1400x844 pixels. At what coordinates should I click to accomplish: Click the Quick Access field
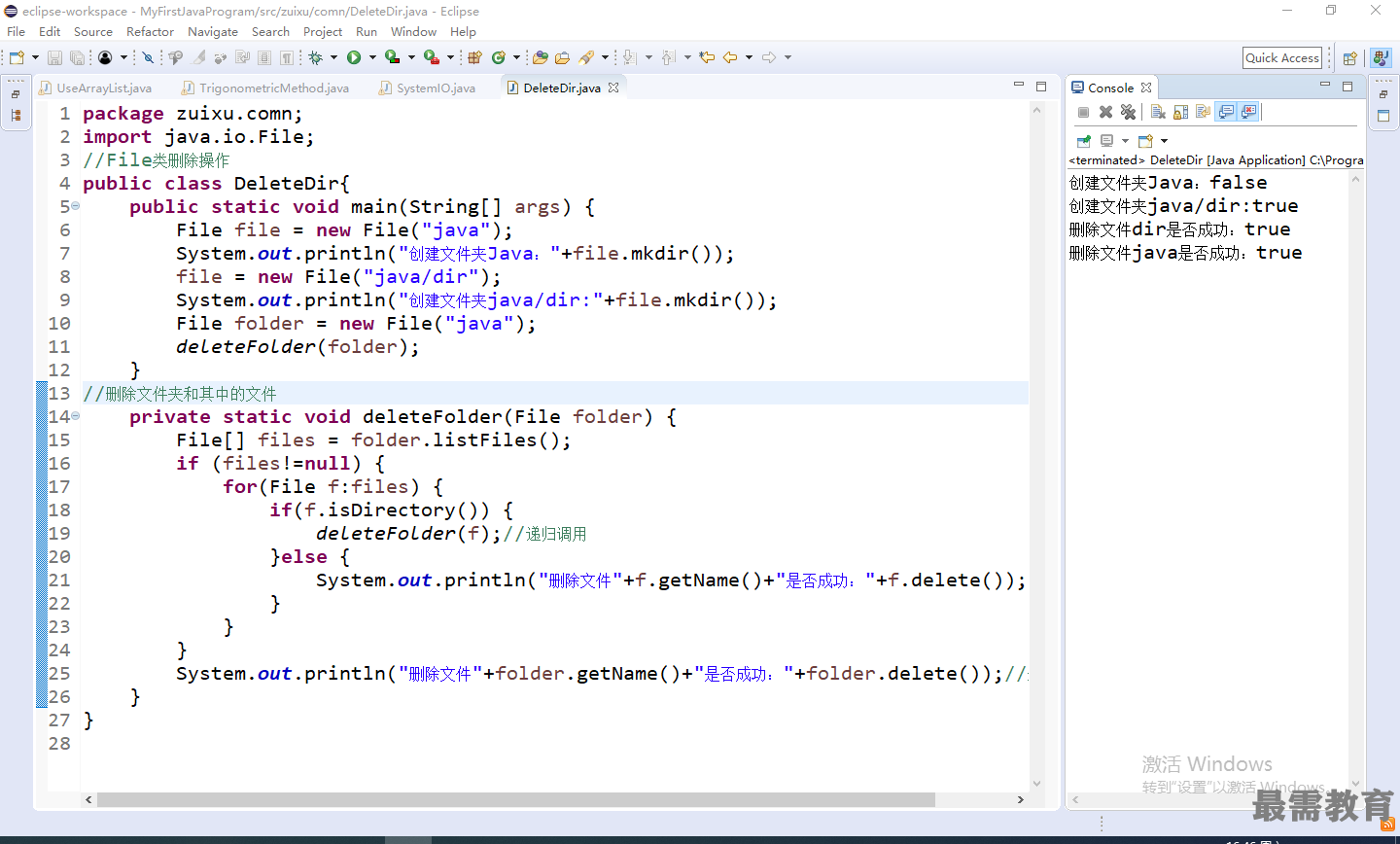pos(1282,58)
